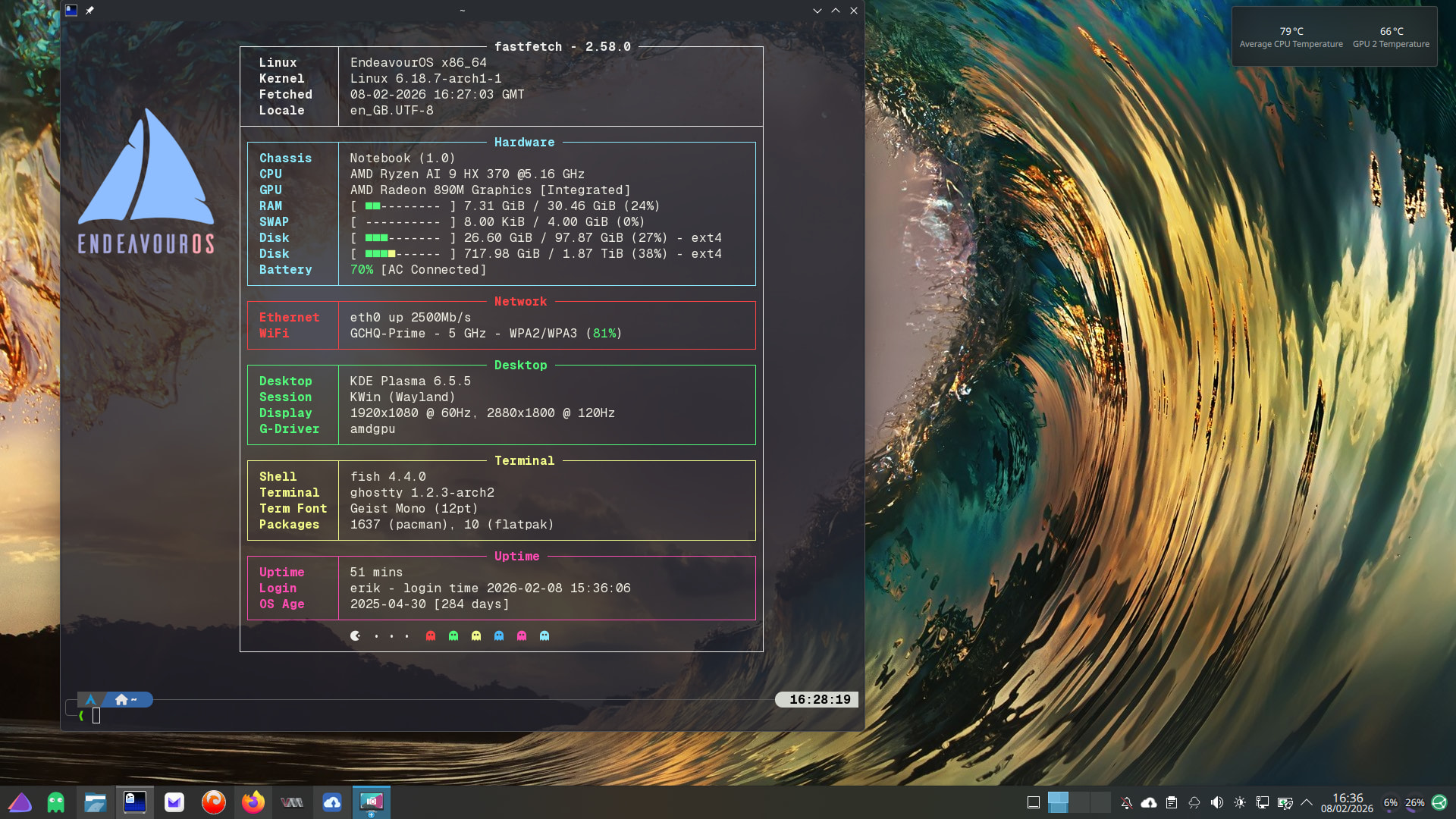Open the Firefox browser from taskbar
Image resolution: width=1456 pixels, height=819 pixels.
coord(253,802)
